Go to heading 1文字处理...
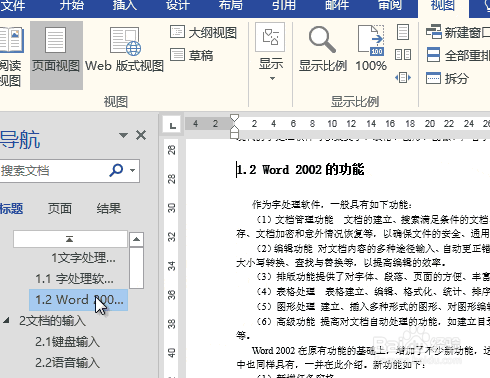This screenshot has height=378, width=490. 83,258
